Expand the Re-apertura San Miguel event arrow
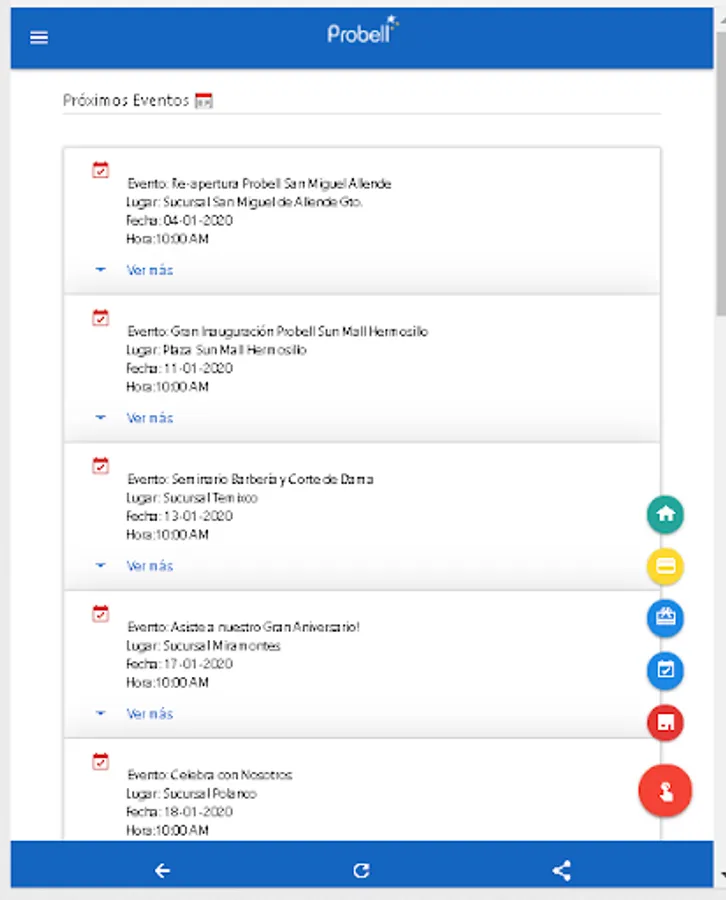 (100, 269)
